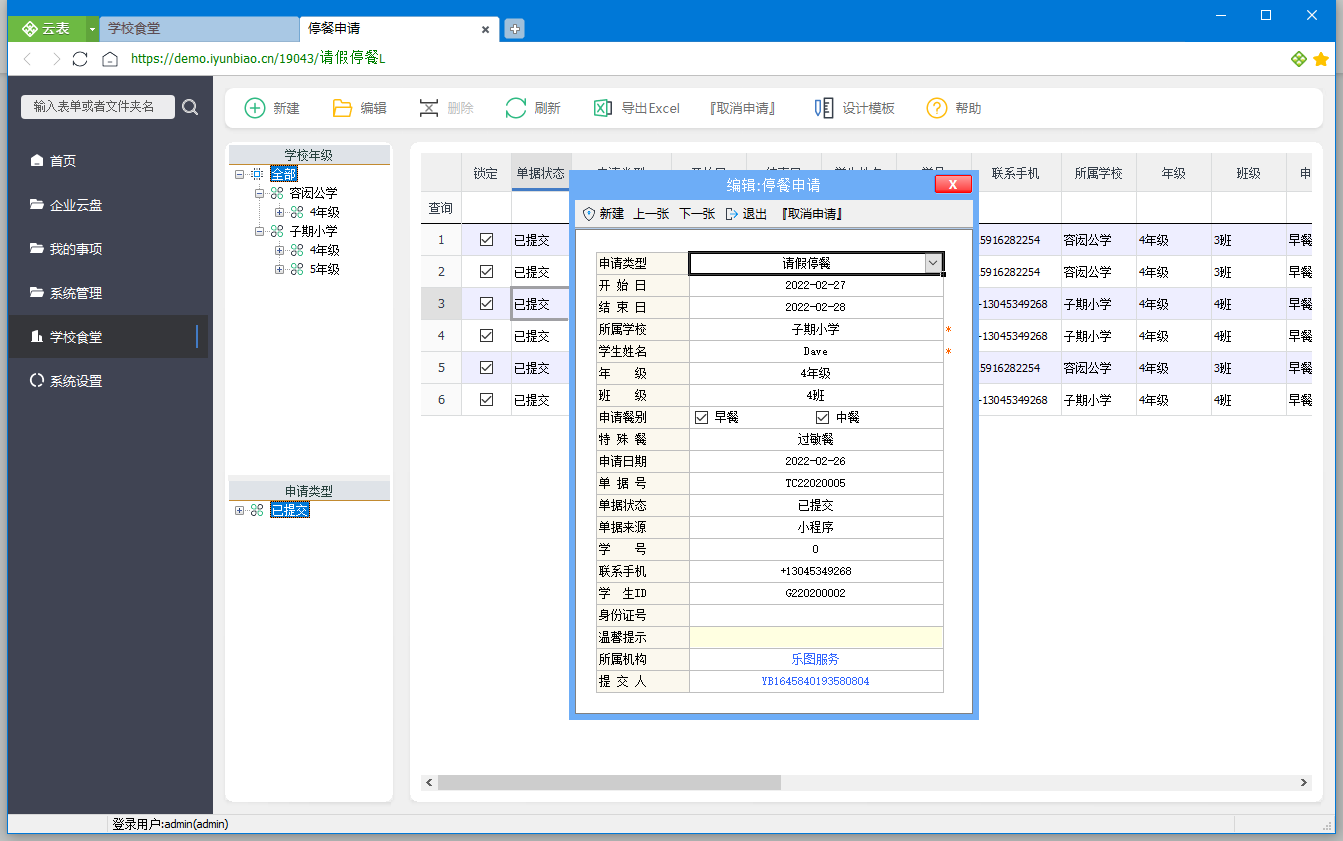Open dropdown arrow next to 云表 logo
Screen dimensions: 1343x841
[92, 29]
